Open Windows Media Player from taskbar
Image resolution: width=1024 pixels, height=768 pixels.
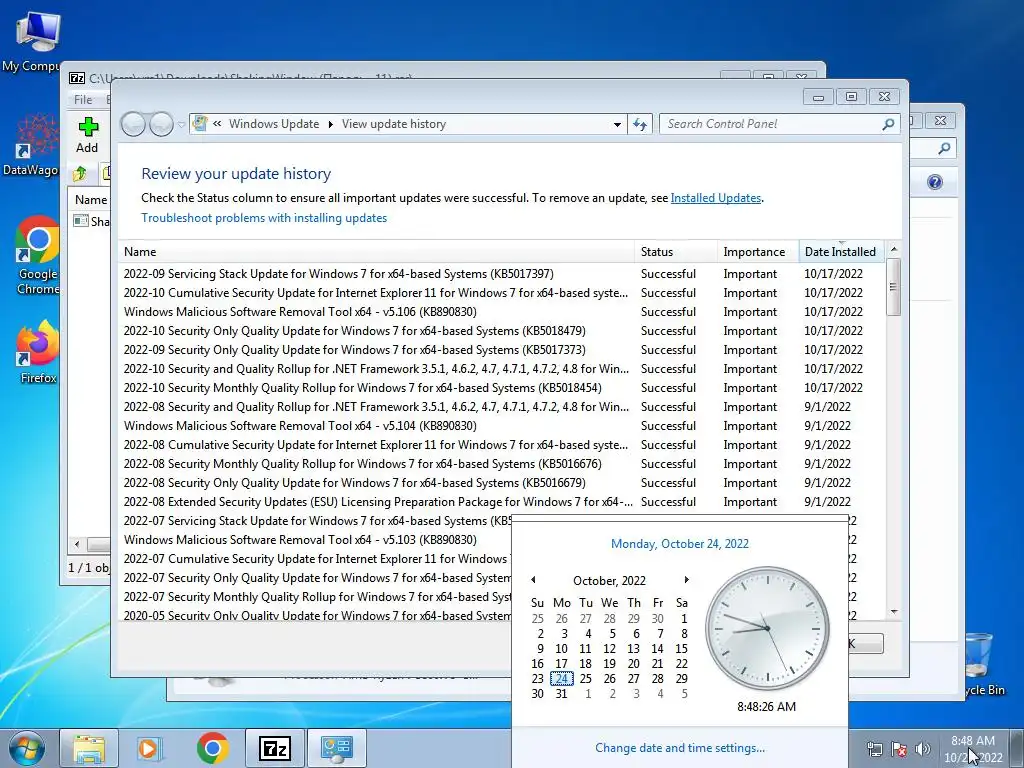click(149, 748)
